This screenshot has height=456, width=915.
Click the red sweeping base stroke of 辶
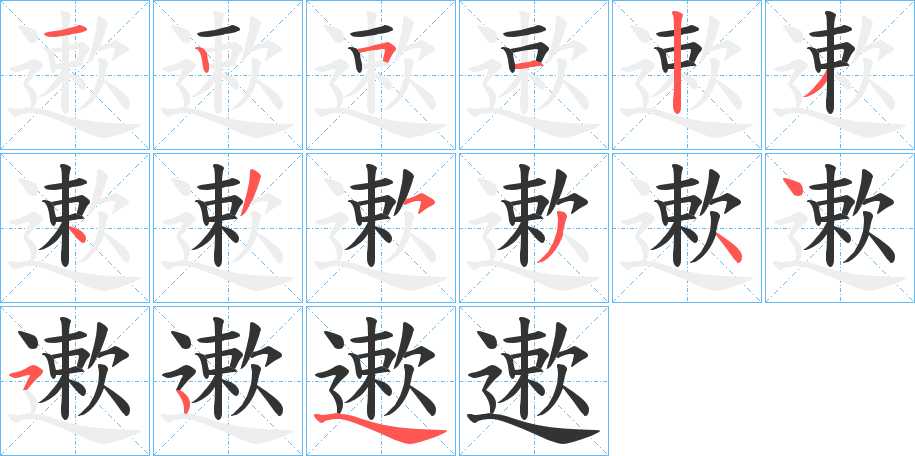click(380, 427)
